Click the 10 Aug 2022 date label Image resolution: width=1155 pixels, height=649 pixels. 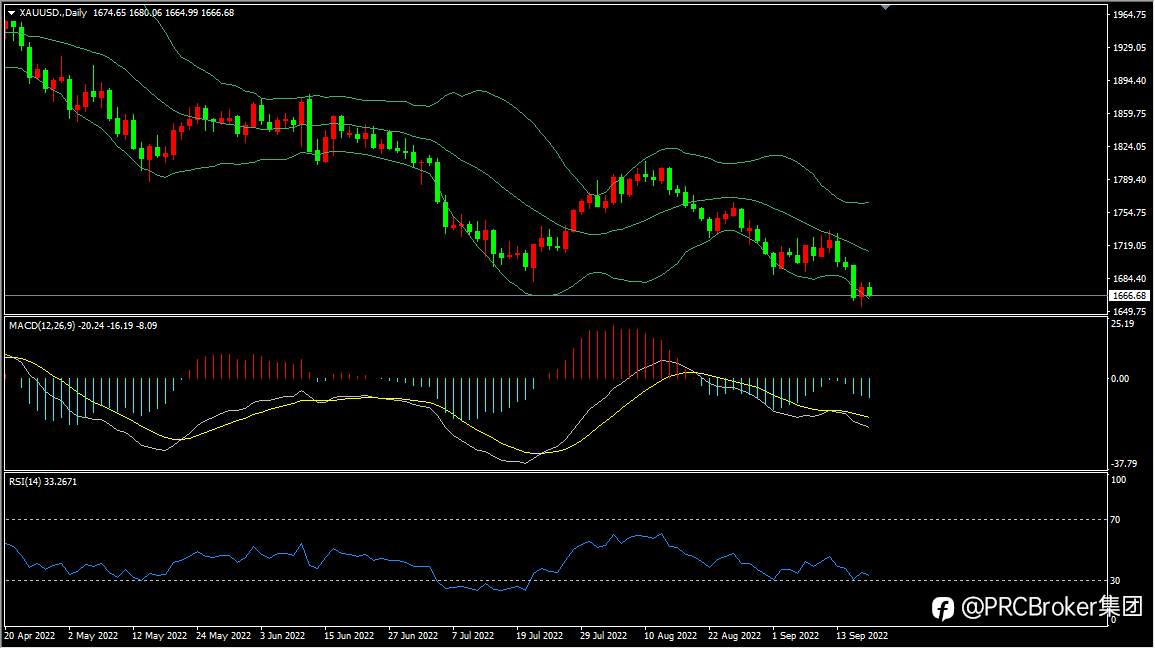[x=670, y=636]
